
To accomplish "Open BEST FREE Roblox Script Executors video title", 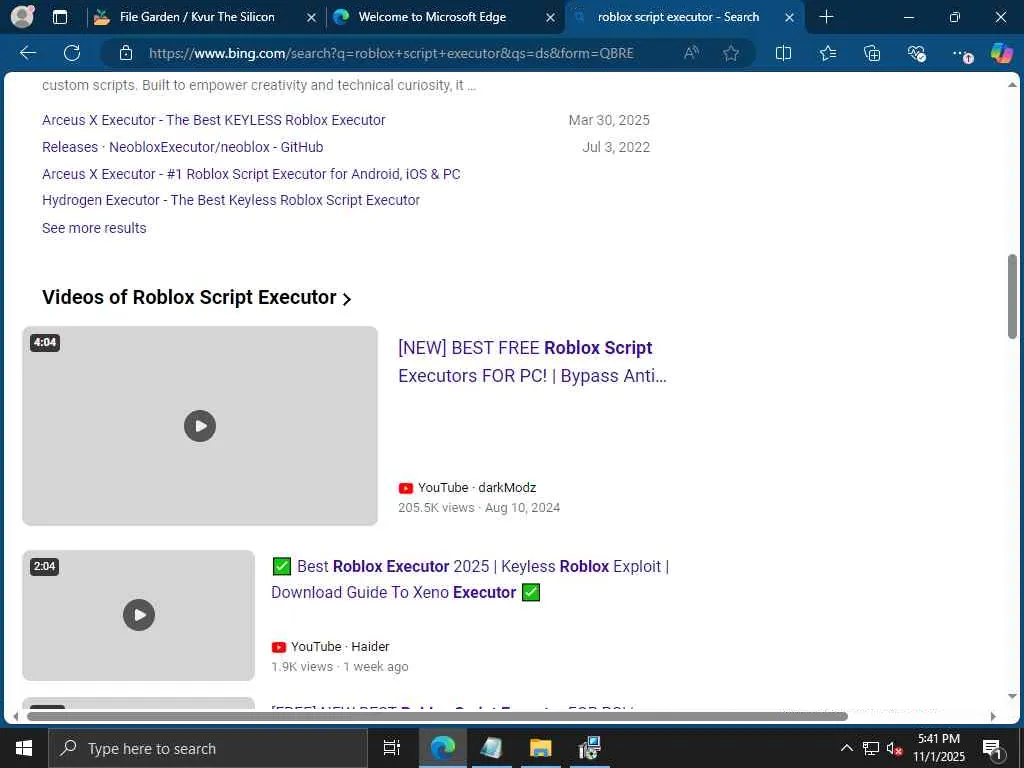I will [x=532, y=362].
